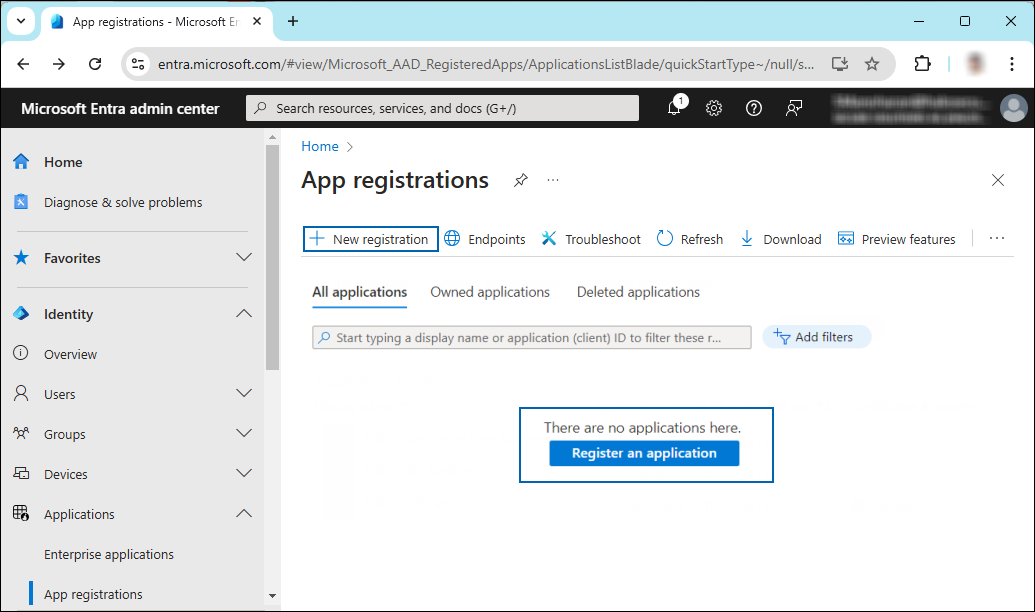Start a new app registration from the toolbar

(x=370, y=238)
